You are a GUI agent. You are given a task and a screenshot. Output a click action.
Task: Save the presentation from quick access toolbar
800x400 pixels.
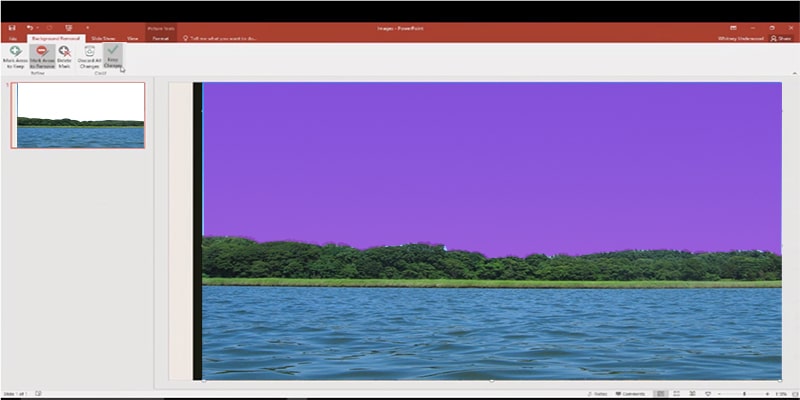[x=12, y=28]
